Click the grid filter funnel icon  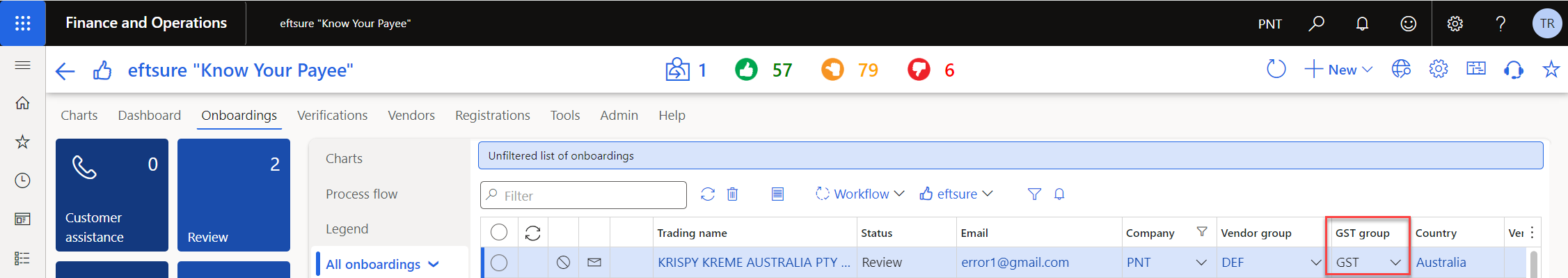[x=1034, y=194]
